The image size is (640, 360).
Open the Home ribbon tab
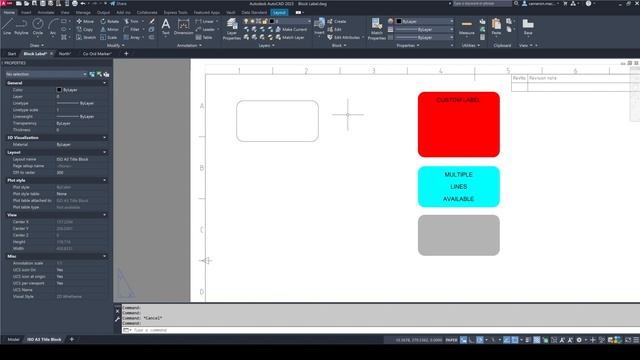pos(9,12)
